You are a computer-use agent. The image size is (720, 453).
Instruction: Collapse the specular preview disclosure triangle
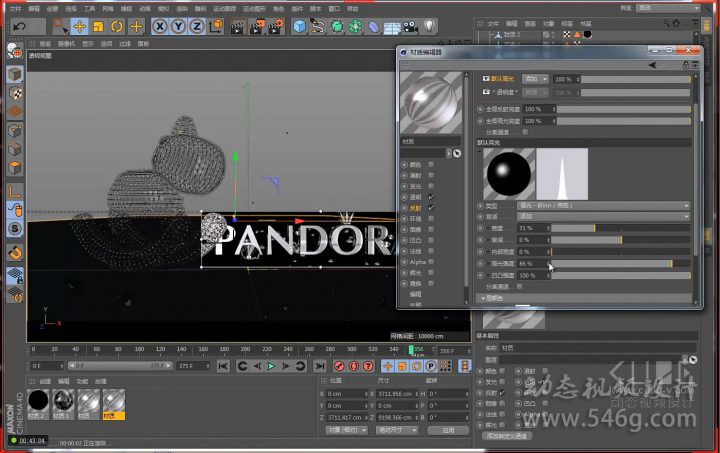click(480, 151)
